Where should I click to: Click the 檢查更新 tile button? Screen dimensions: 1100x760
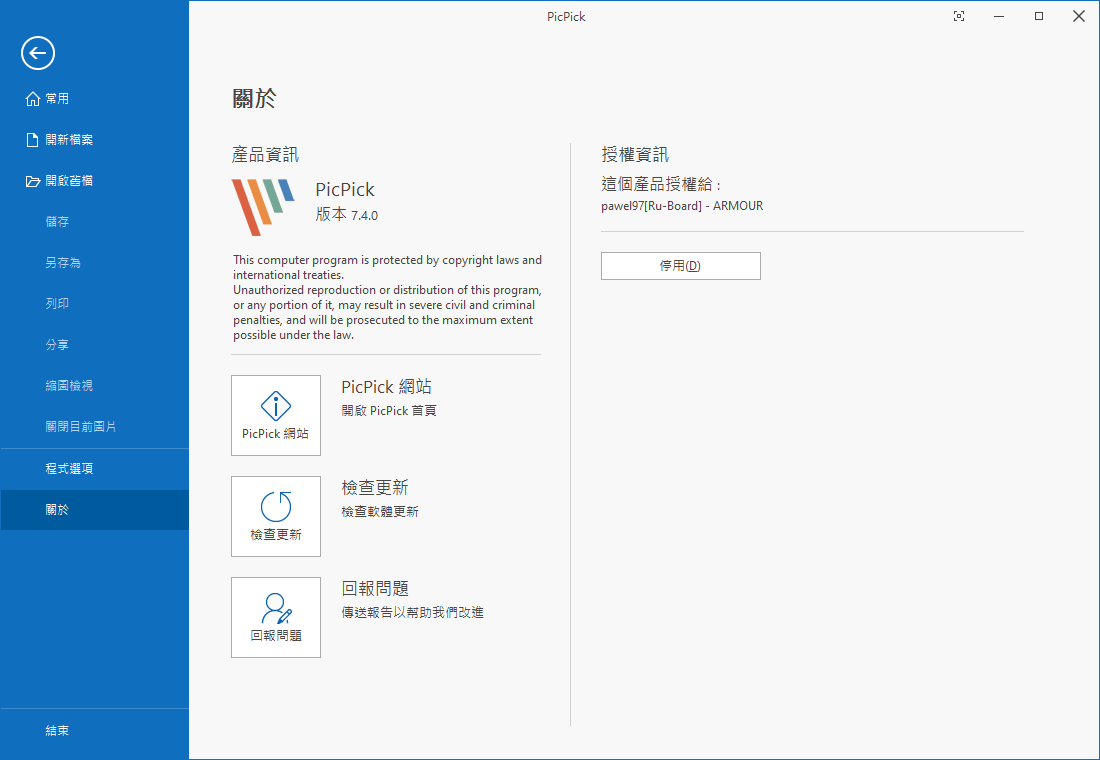(x=276, y=516)
